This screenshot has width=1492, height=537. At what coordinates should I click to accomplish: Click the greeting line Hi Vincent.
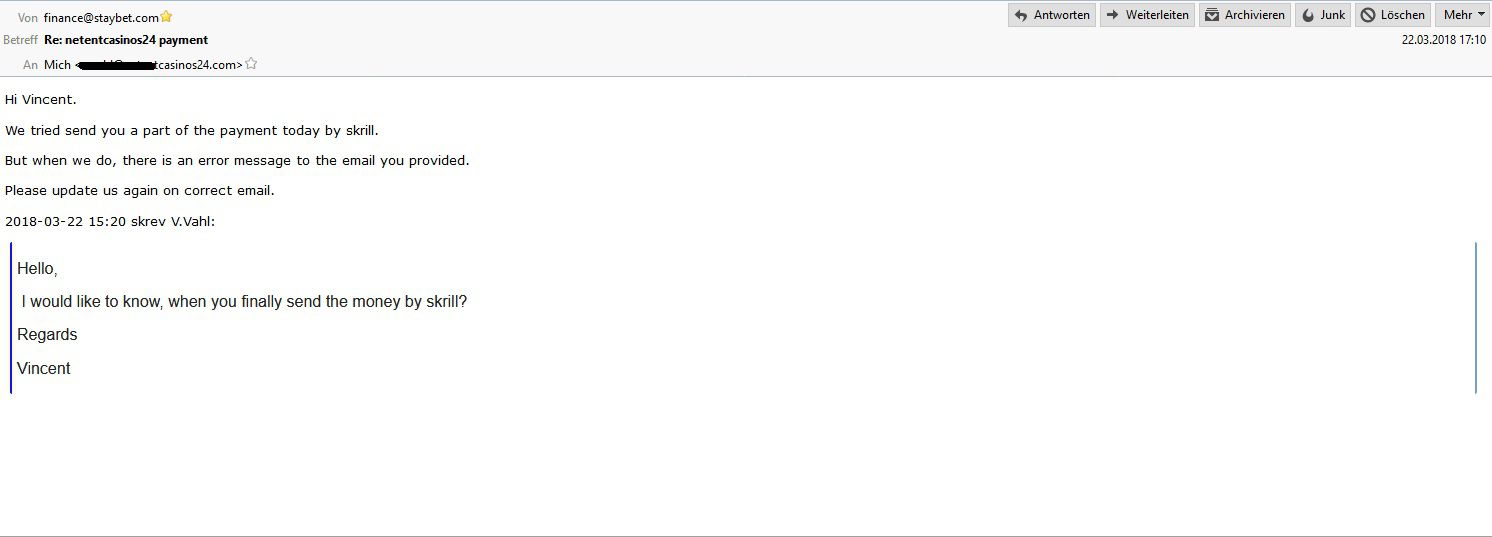[41, 100]
